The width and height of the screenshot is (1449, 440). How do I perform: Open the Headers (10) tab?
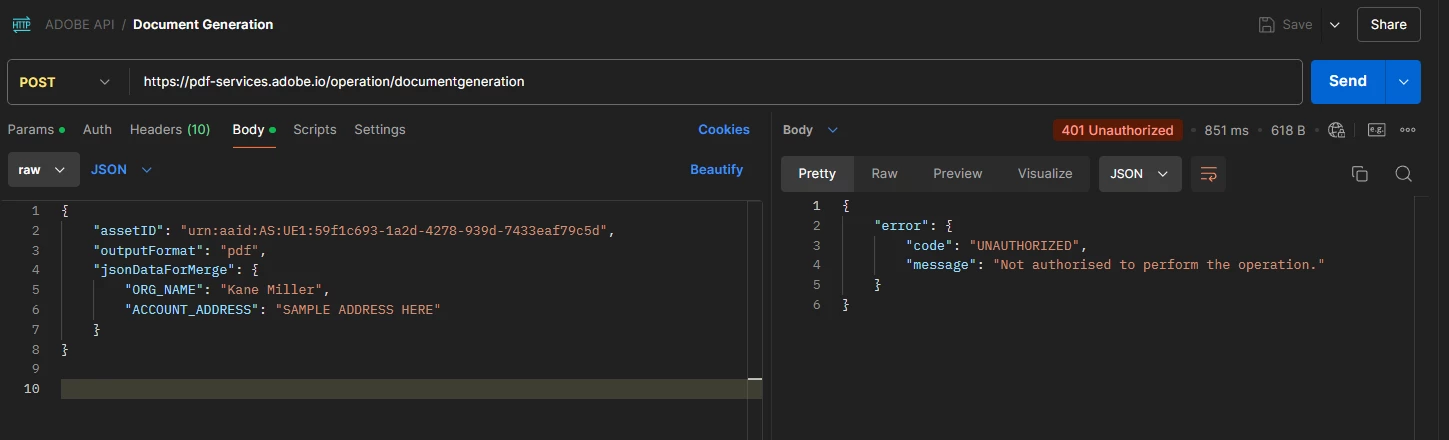(x=170, y=130)
